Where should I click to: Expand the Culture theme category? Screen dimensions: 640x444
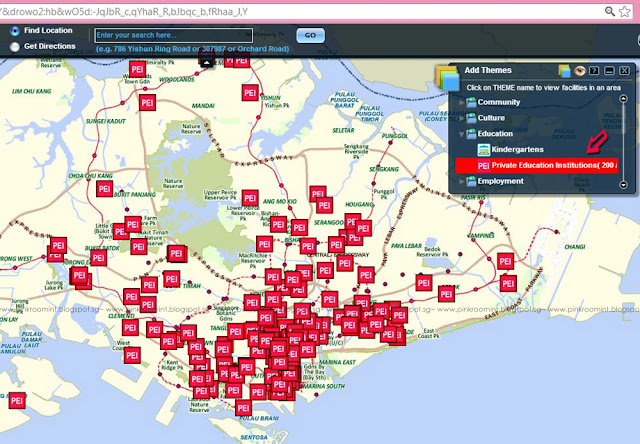[x=462, y=118]
